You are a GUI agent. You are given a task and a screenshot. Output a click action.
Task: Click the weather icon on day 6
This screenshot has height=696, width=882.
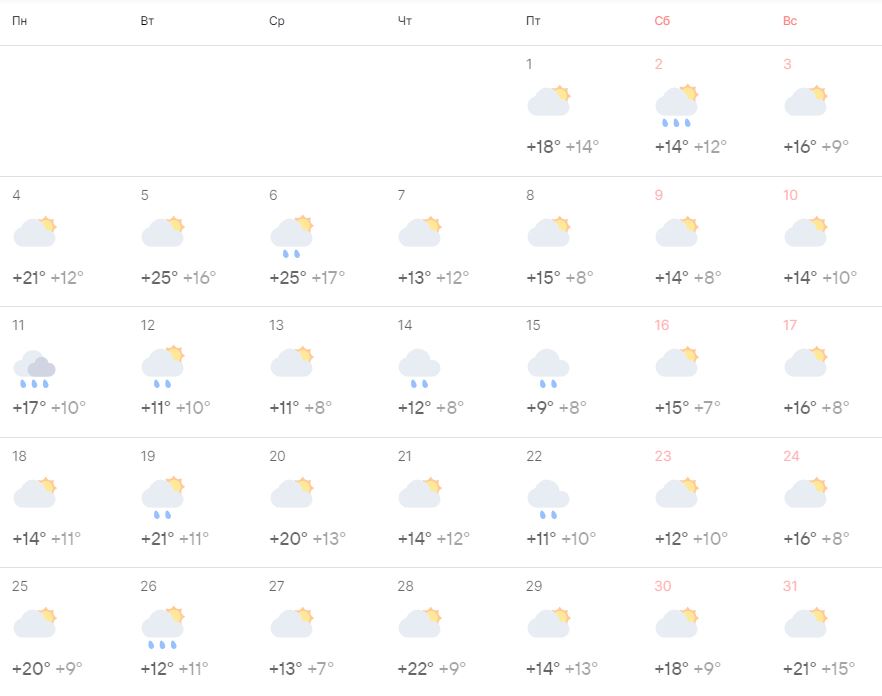point(291,235)
